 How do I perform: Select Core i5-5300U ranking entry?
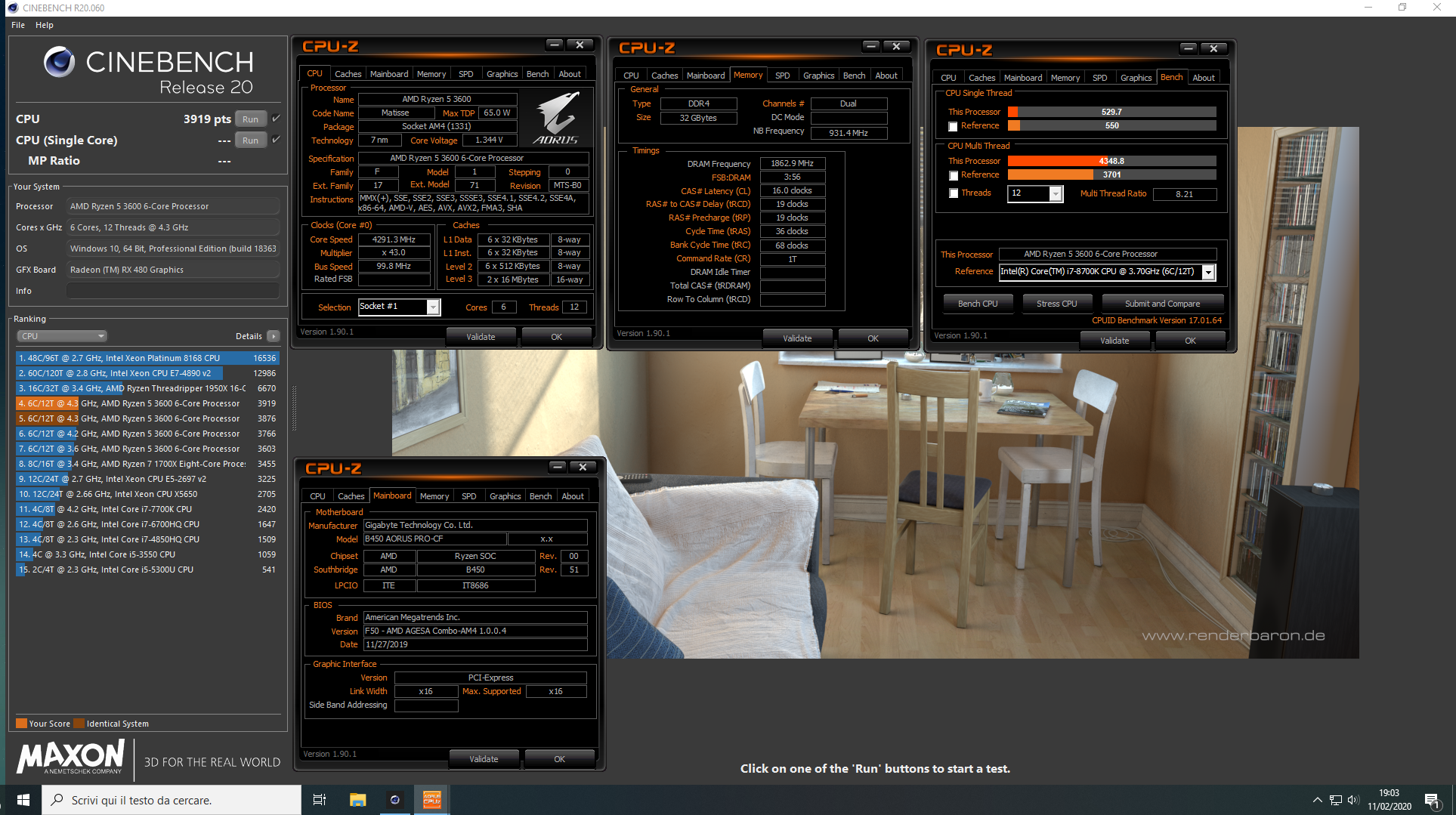tap(147, 570)
